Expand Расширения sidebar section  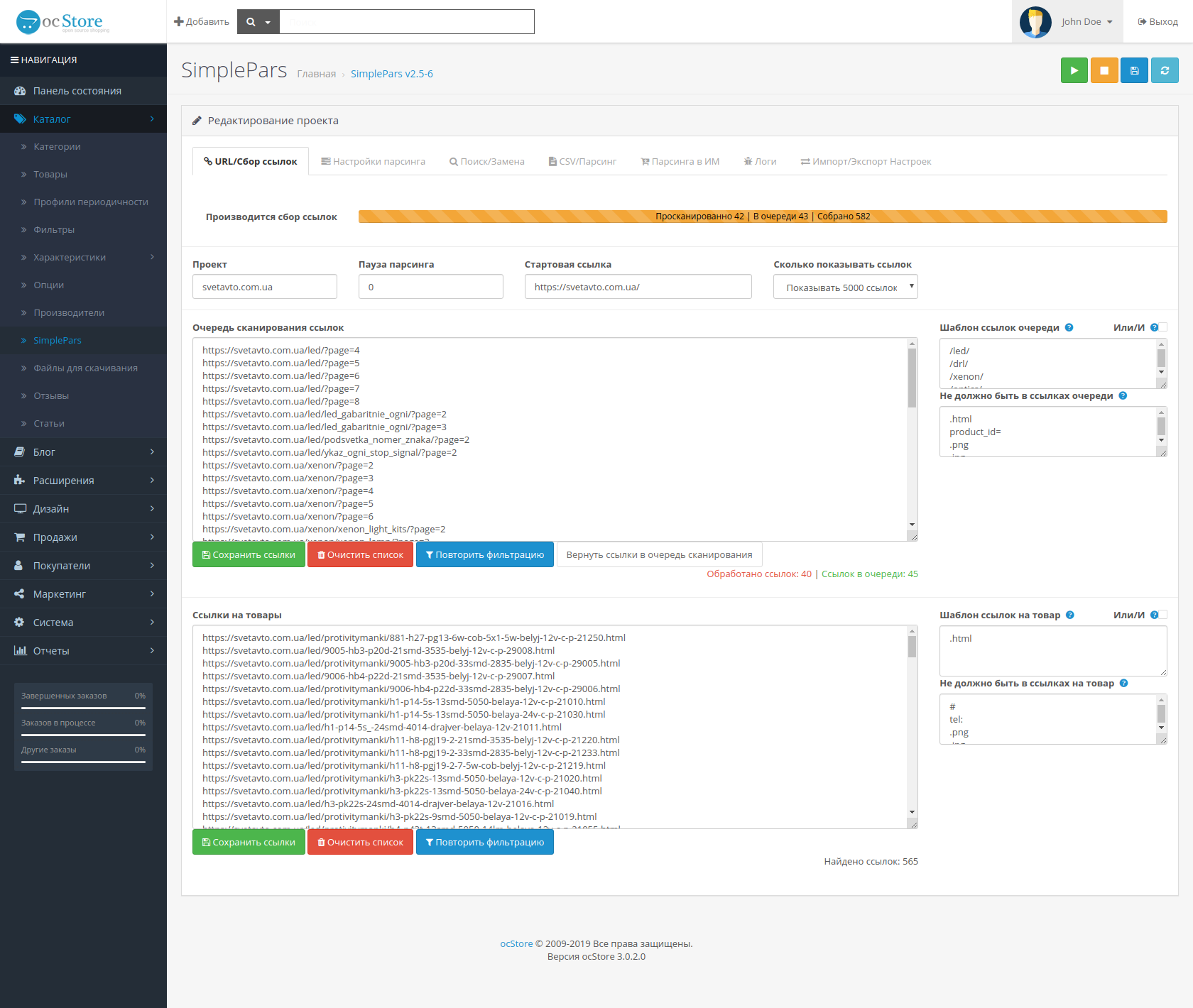pyautogui.click(x=83, y=481)
